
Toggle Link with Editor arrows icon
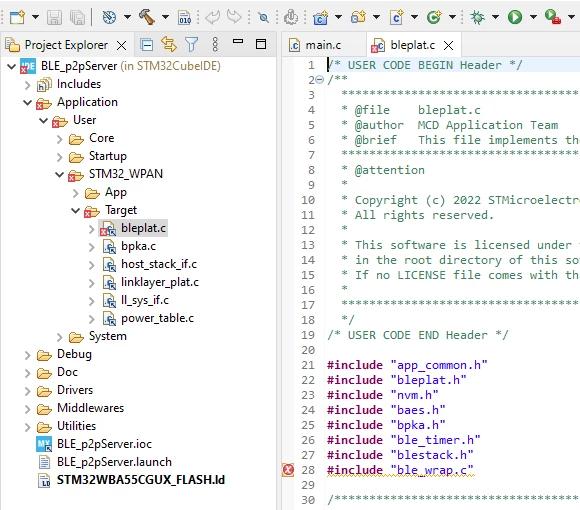pos(169,44)
